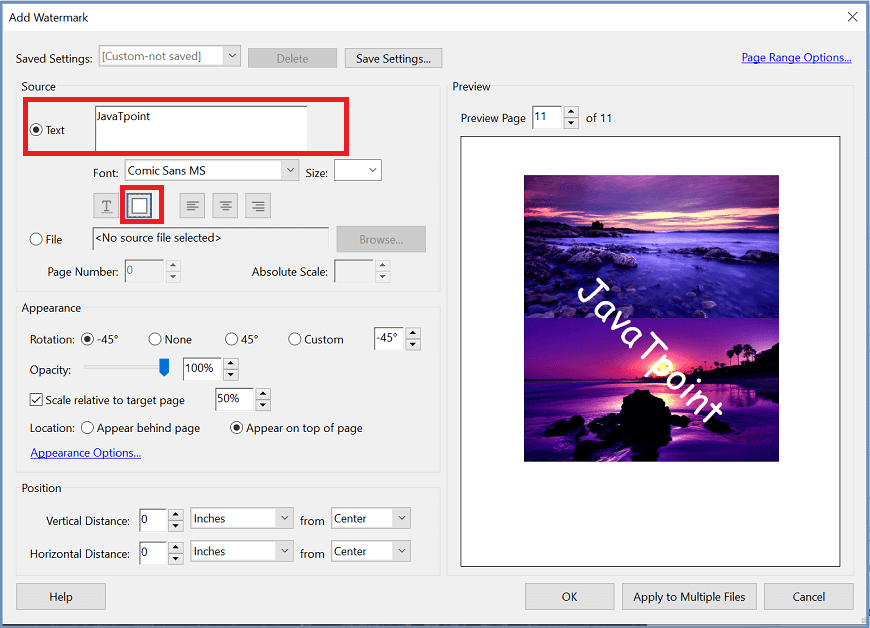Click the underline text formatting icon
Screen dimensions: 870x628
pos(107,206)
